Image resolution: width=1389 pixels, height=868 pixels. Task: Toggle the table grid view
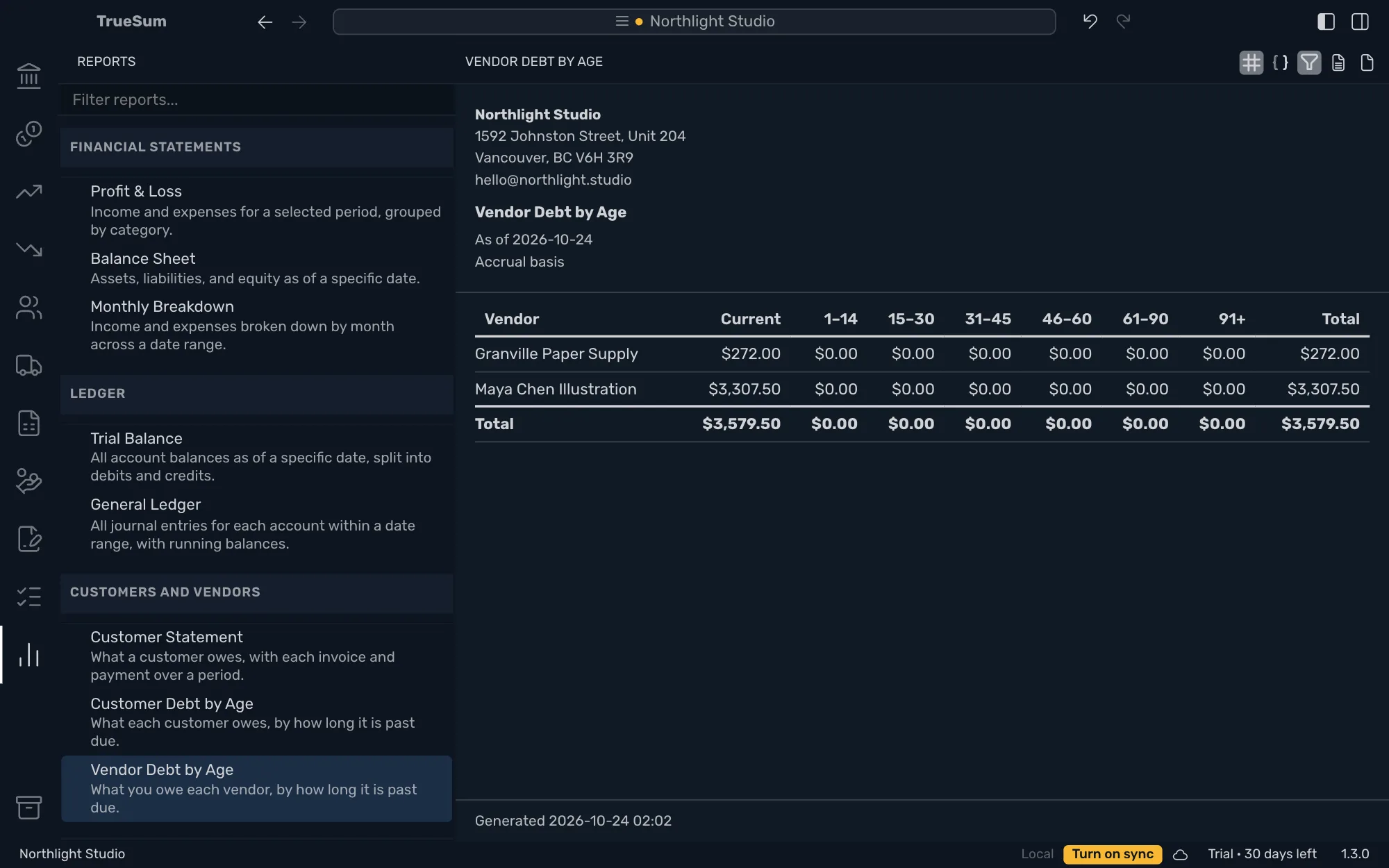point(1251,62)
